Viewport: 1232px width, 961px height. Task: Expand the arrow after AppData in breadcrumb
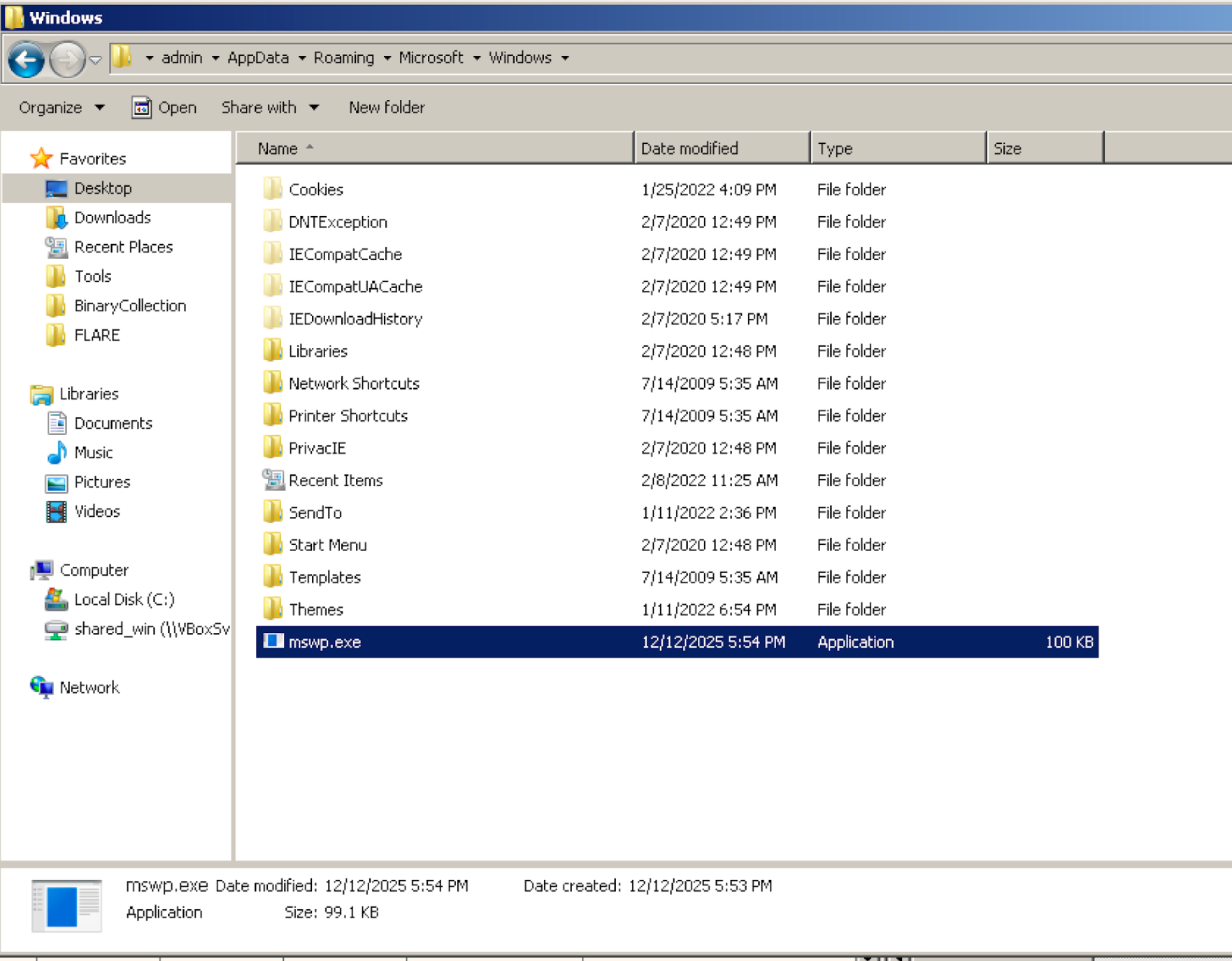pos(301,58)
